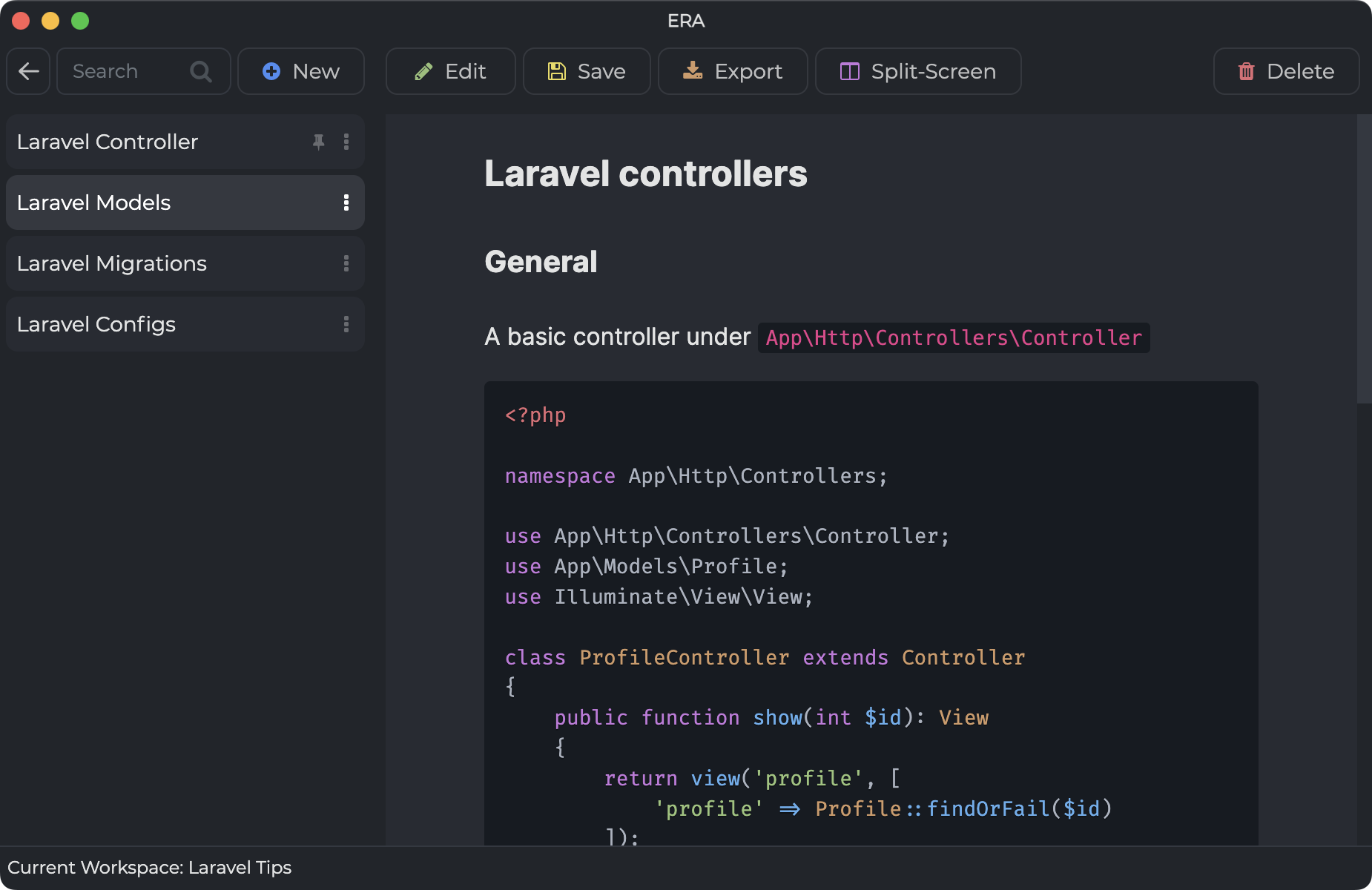The image size is (1372, 890).
Task: Create a new note with New button
Action: [301, 71]
